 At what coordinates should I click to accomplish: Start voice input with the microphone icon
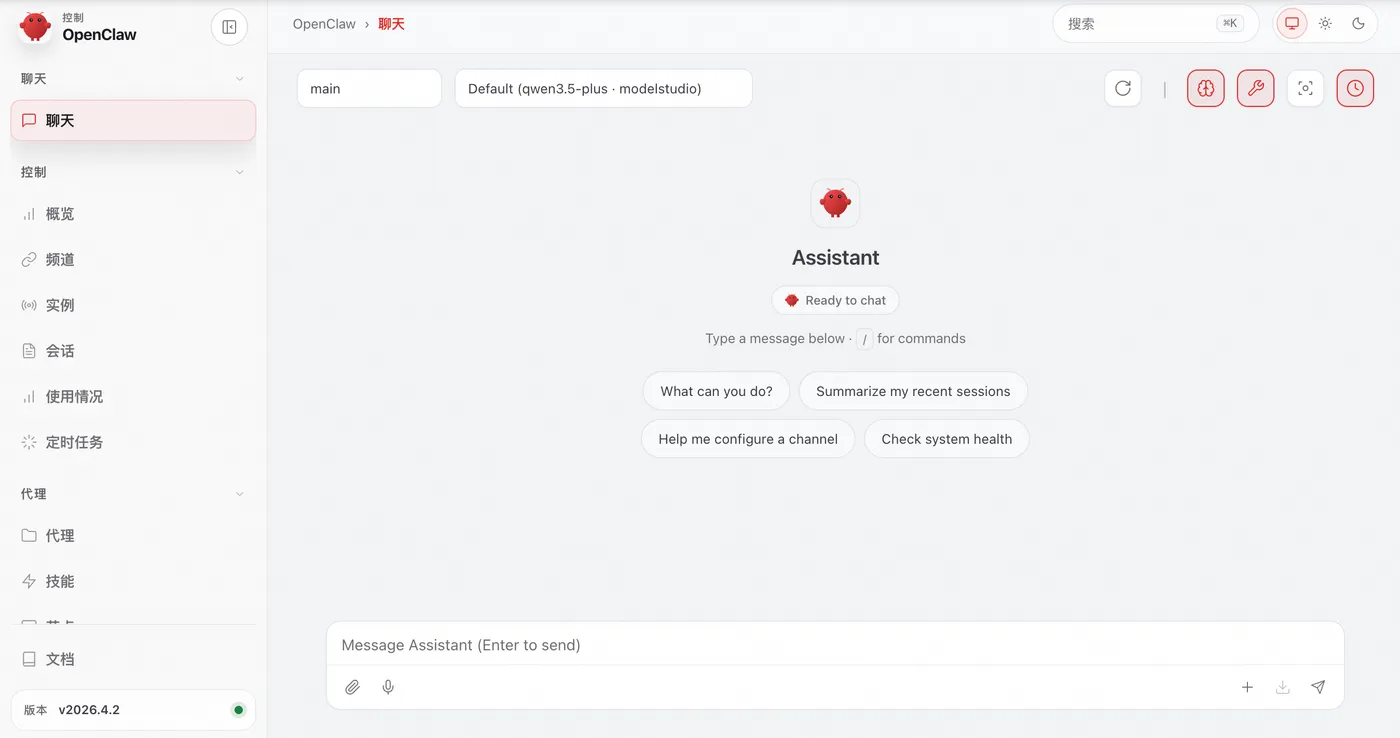point(388,688)
